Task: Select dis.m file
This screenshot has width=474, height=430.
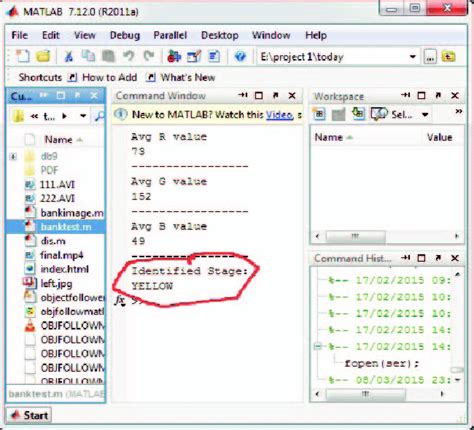Action: click(x=46, y=241)
